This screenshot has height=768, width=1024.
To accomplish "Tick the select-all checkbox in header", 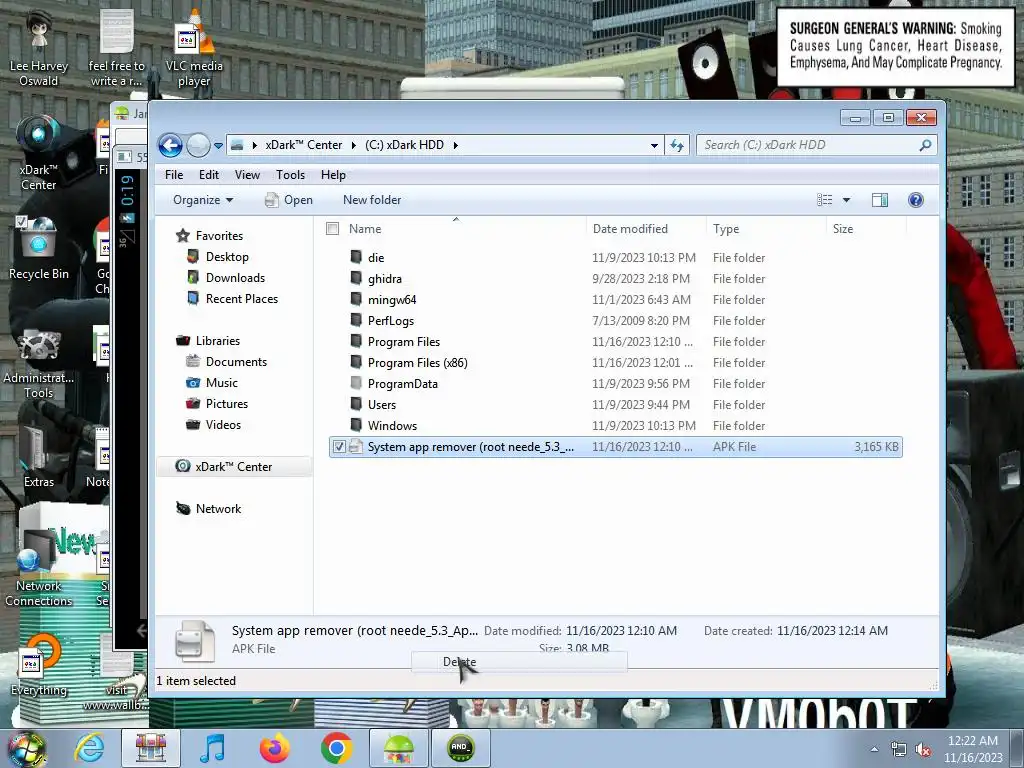I will coord(332,229).
